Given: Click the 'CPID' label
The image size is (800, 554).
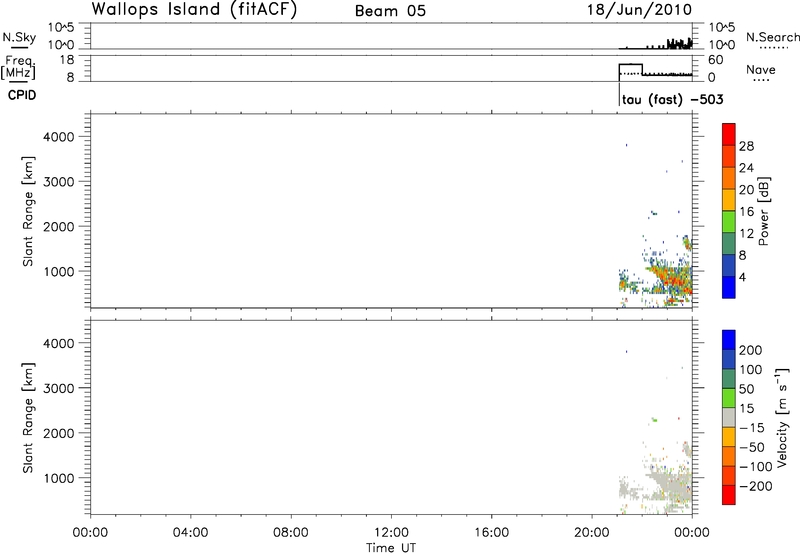Looking at the screenshot, I should coord(22,95).
